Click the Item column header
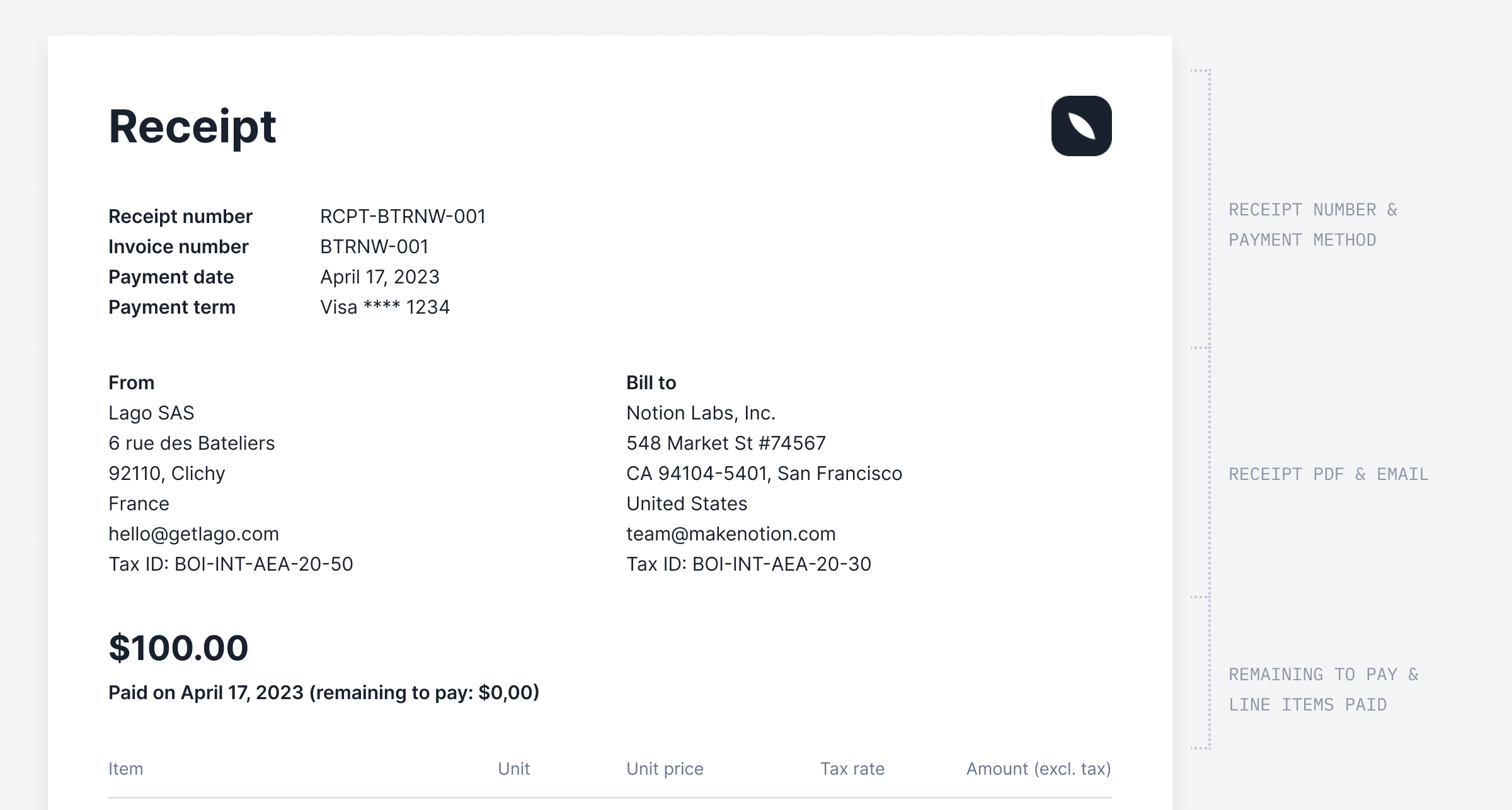 point(126,769)
